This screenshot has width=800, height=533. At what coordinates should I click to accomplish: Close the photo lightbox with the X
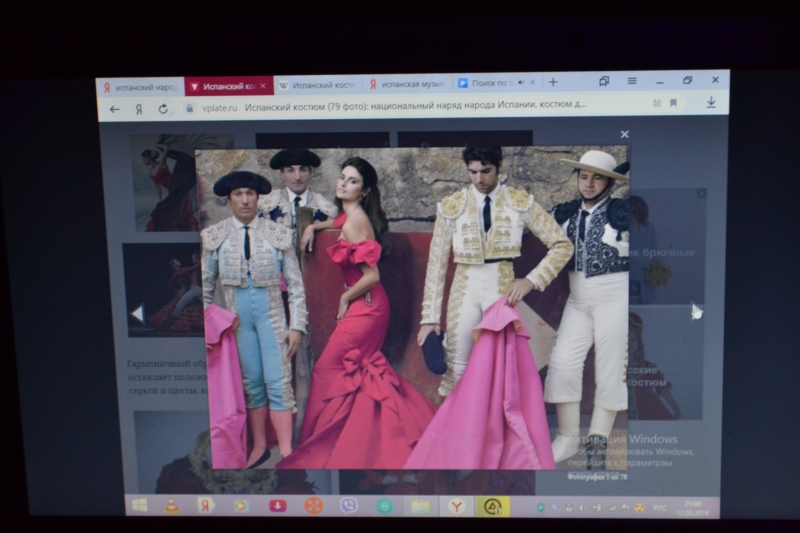point(624,134)
